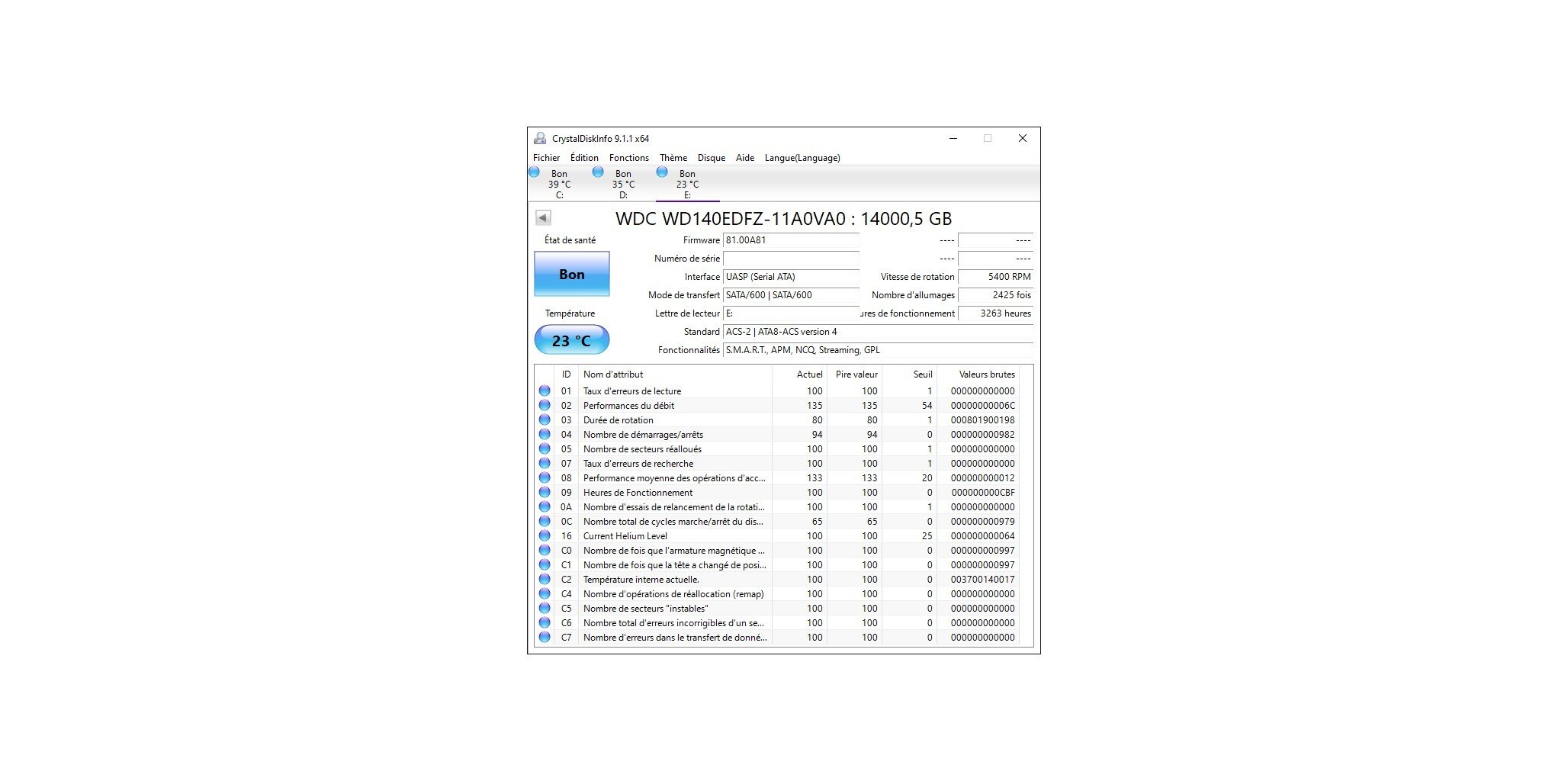
Task: Click the Pire valeur column header
Action: click(855, 374)
